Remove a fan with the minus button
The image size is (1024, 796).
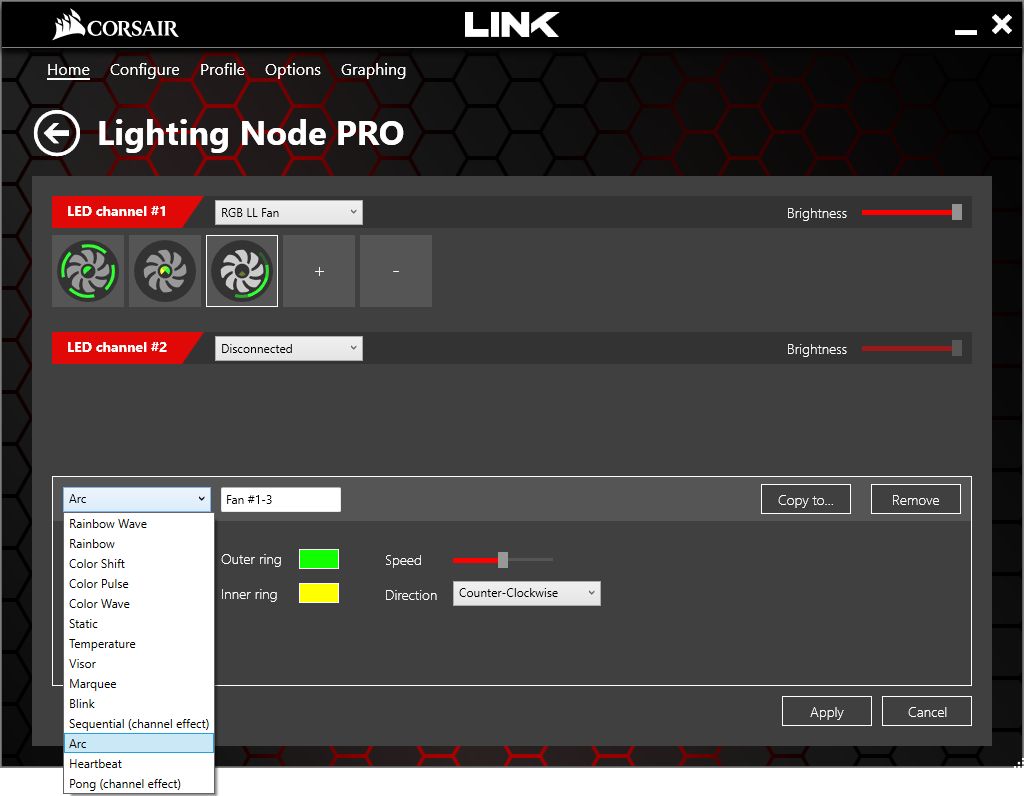click(396, 271)
